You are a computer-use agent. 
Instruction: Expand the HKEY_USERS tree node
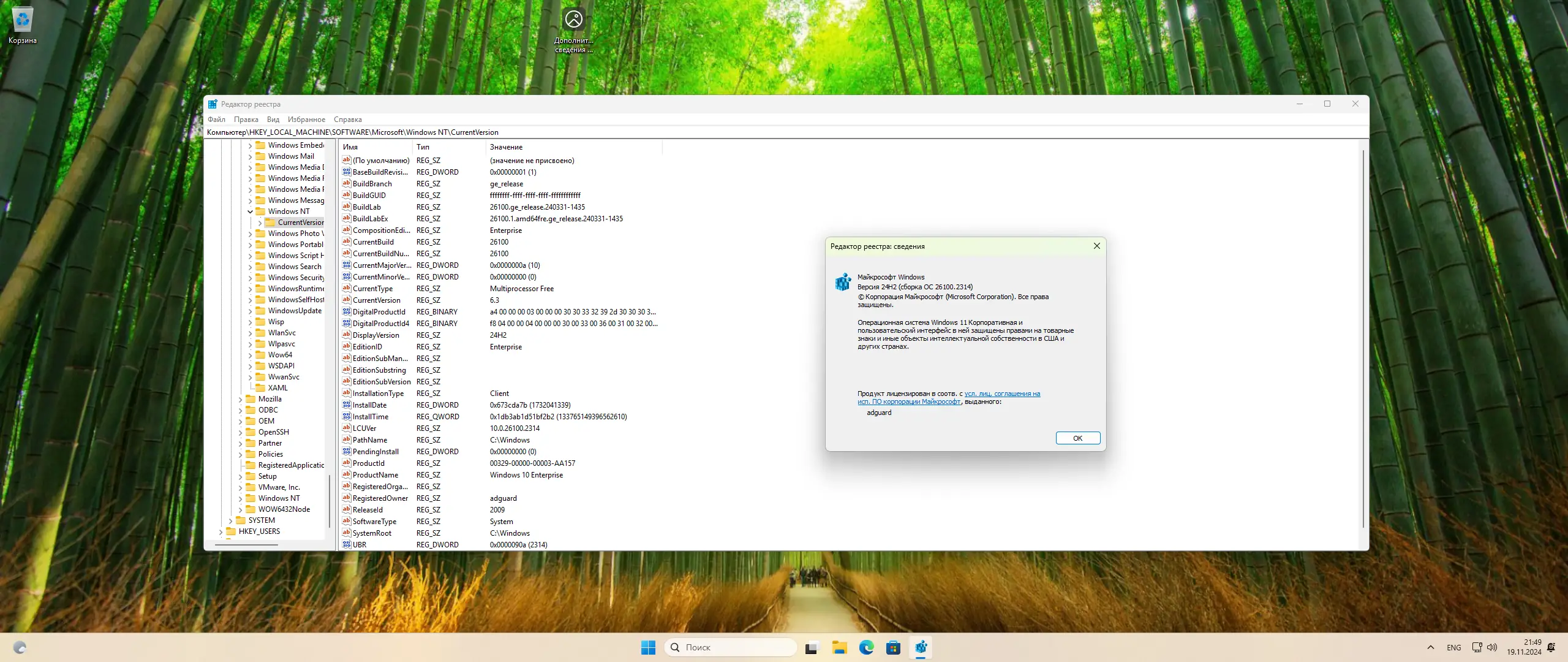click(x=221, y=532)
